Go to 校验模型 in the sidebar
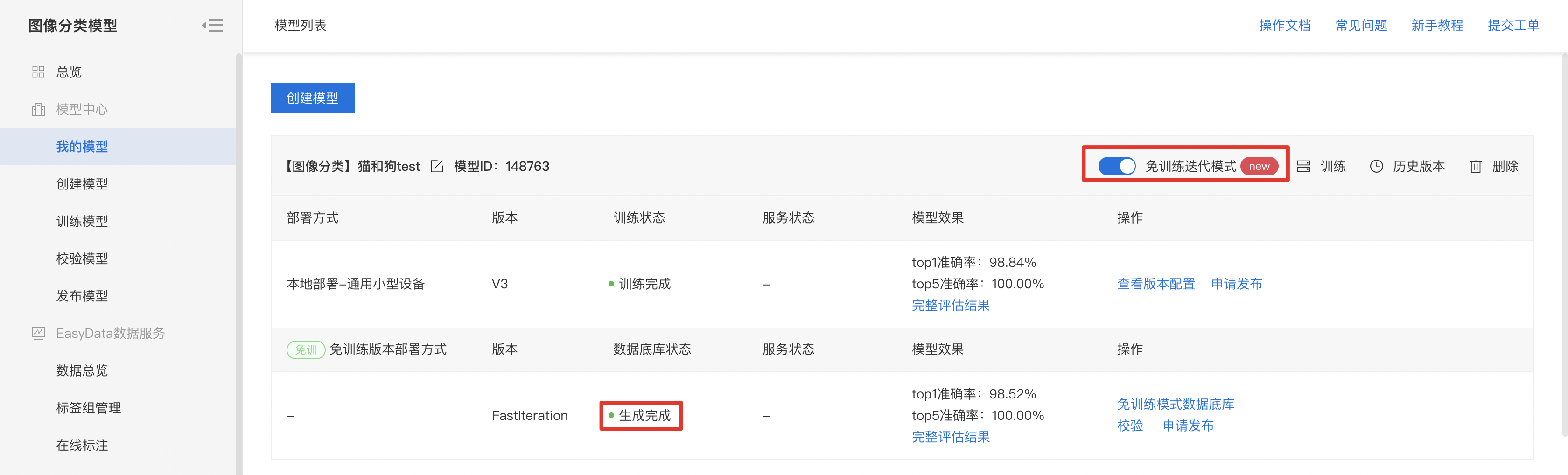1568x475 pixels. [x=82, y=258]
